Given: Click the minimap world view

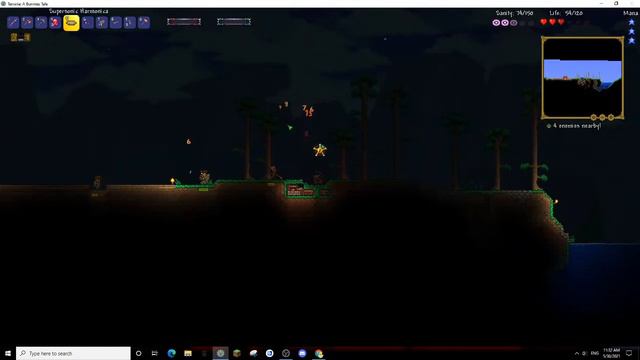Looking at the screenshot, I should (x=582, y=78).
